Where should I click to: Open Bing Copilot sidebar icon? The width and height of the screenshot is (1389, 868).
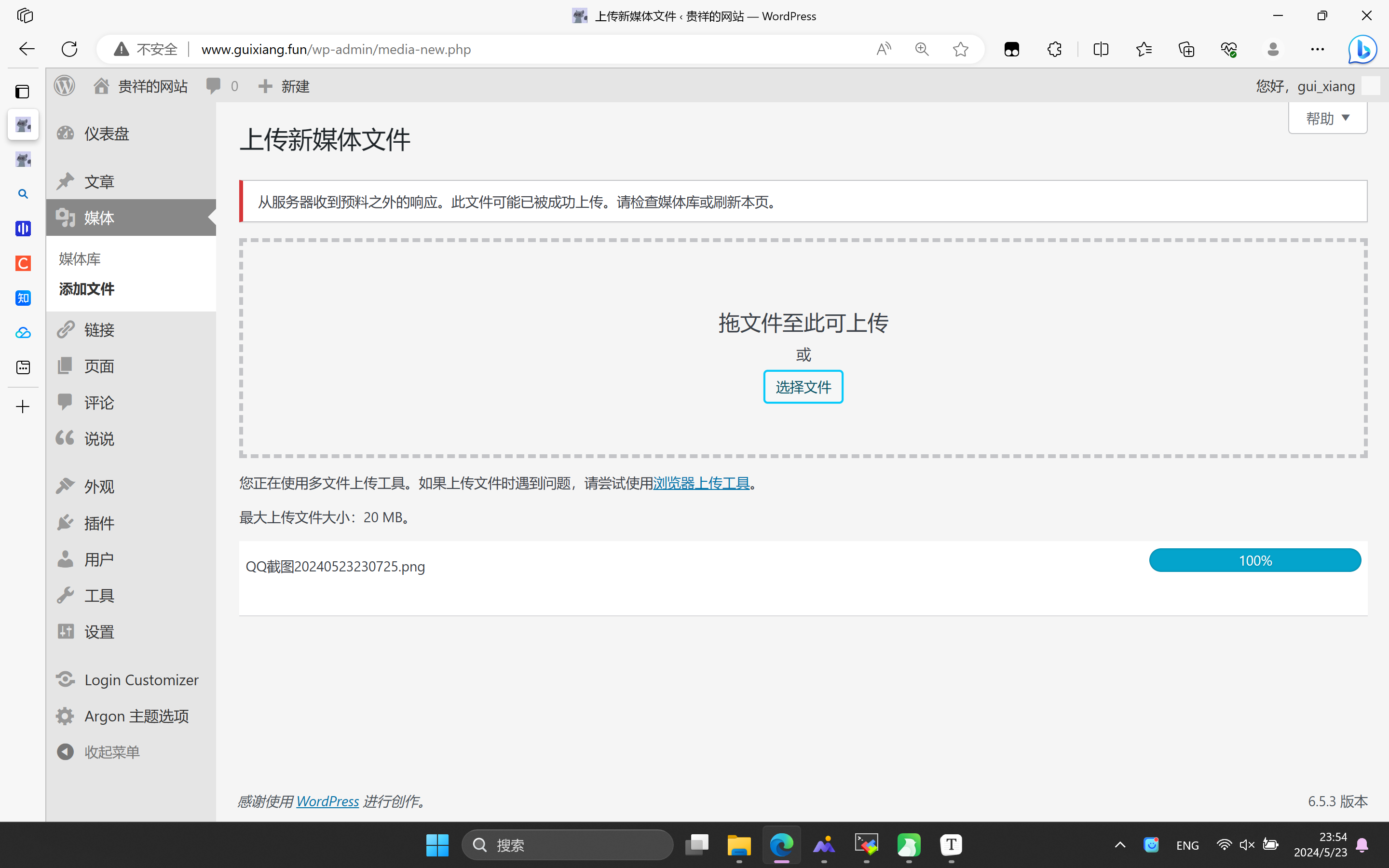click(1362, 49)
